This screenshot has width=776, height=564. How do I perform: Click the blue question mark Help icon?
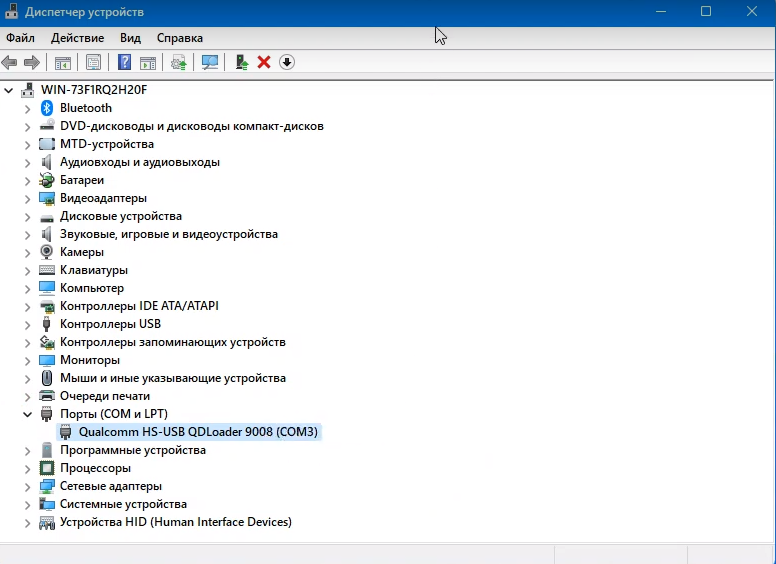click(x=124, y=62)
